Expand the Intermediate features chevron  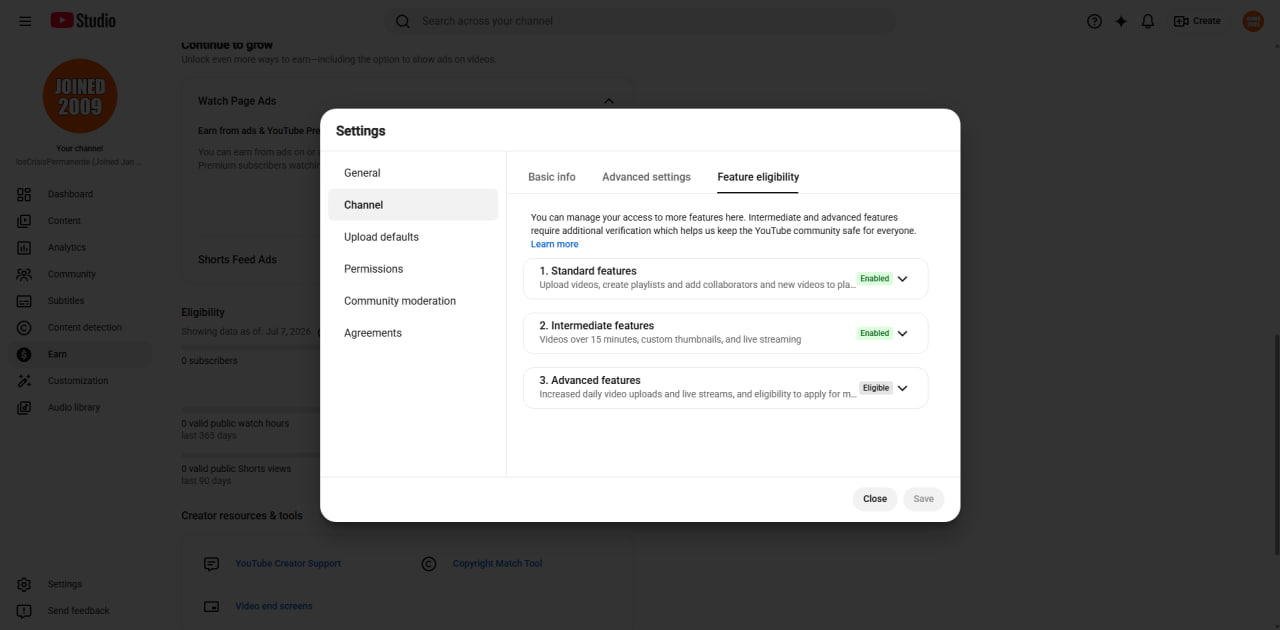coord(902,333)
